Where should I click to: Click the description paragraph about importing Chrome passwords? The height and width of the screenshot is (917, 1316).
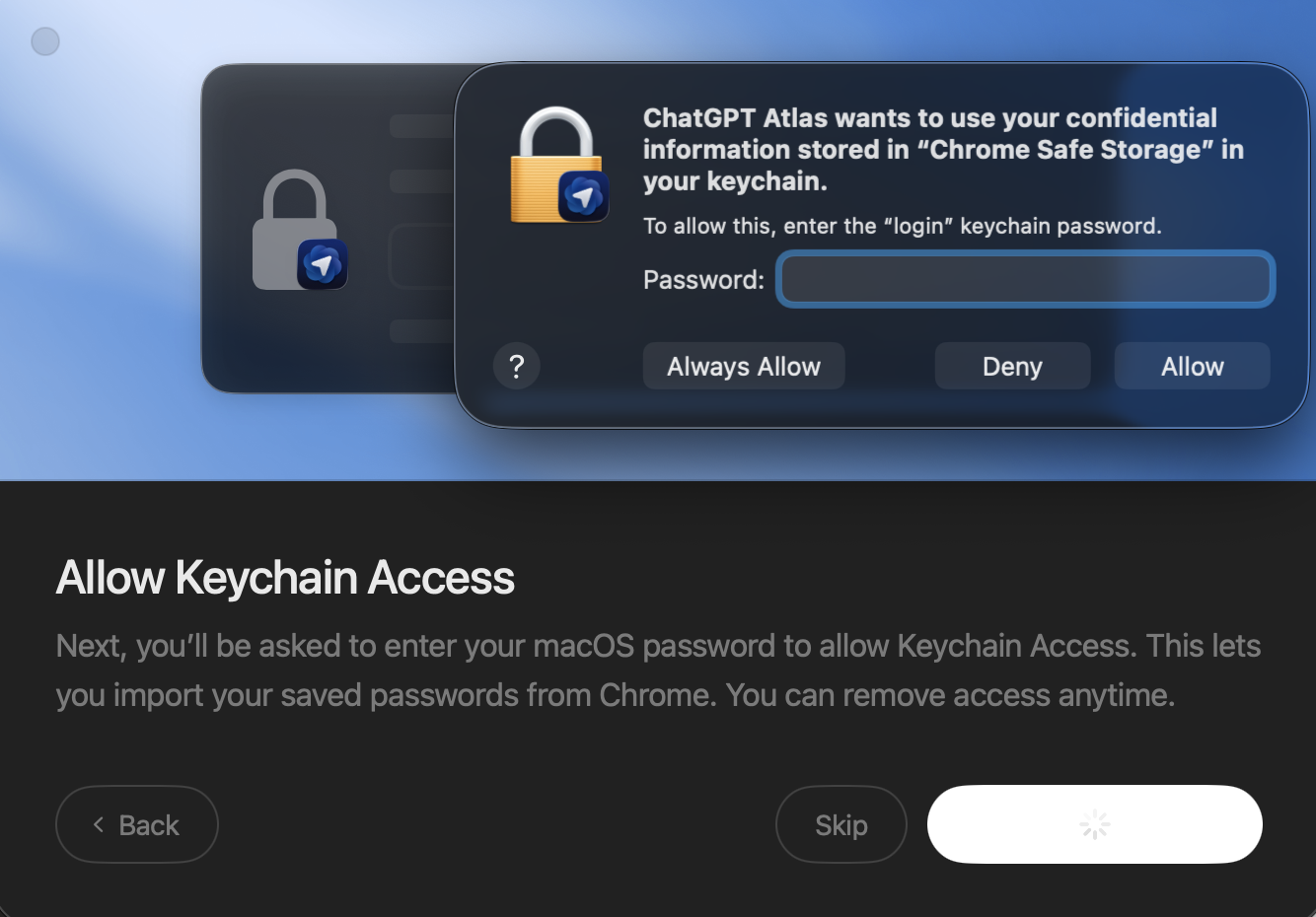658,670
